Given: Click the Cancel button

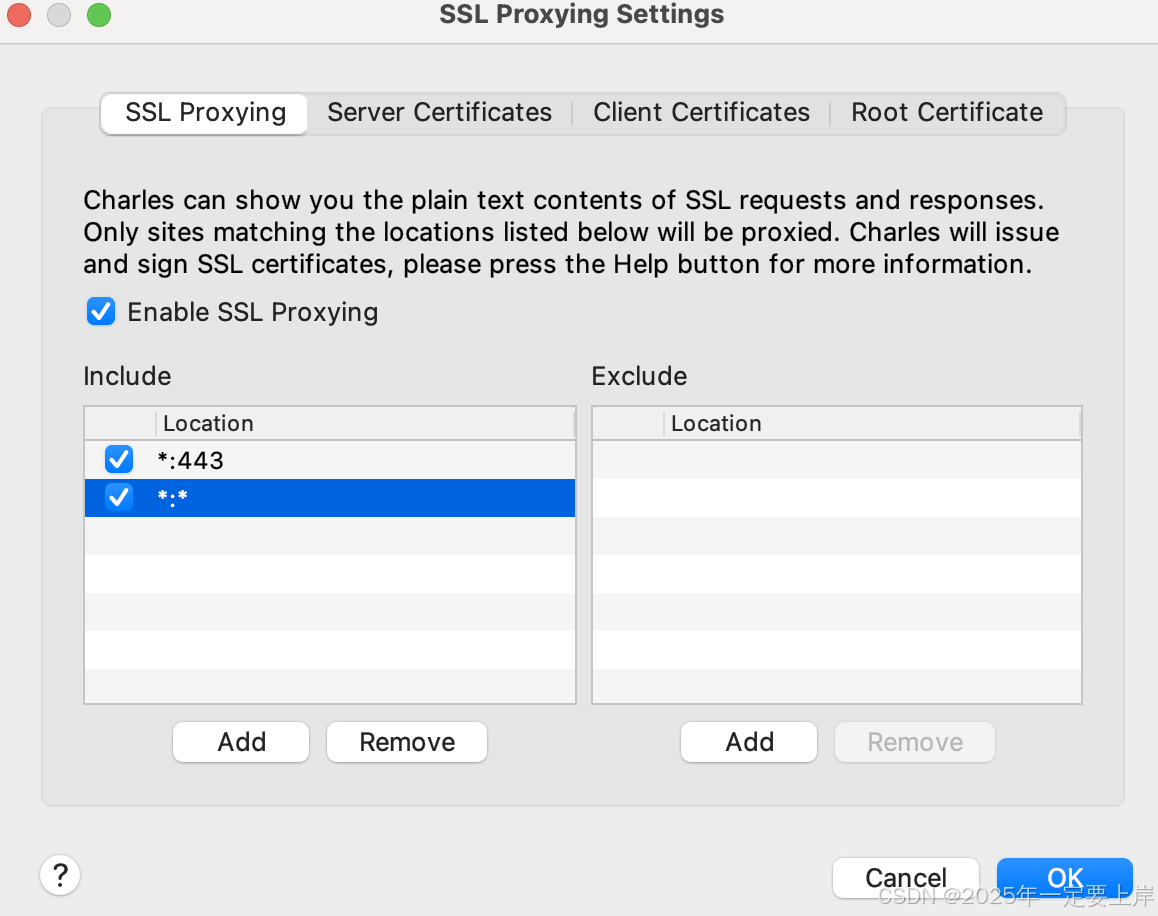Looking at the screenshot, I should pos(905,878).
